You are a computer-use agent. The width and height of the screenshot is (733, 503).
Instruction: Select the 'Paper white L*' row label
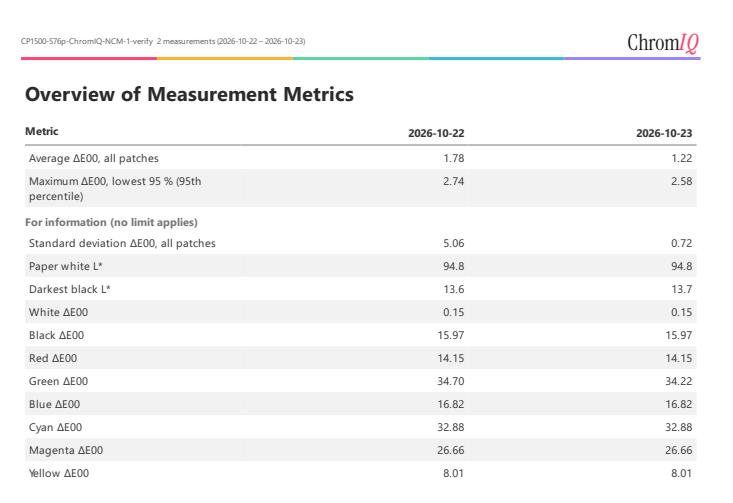pos(65,266)
